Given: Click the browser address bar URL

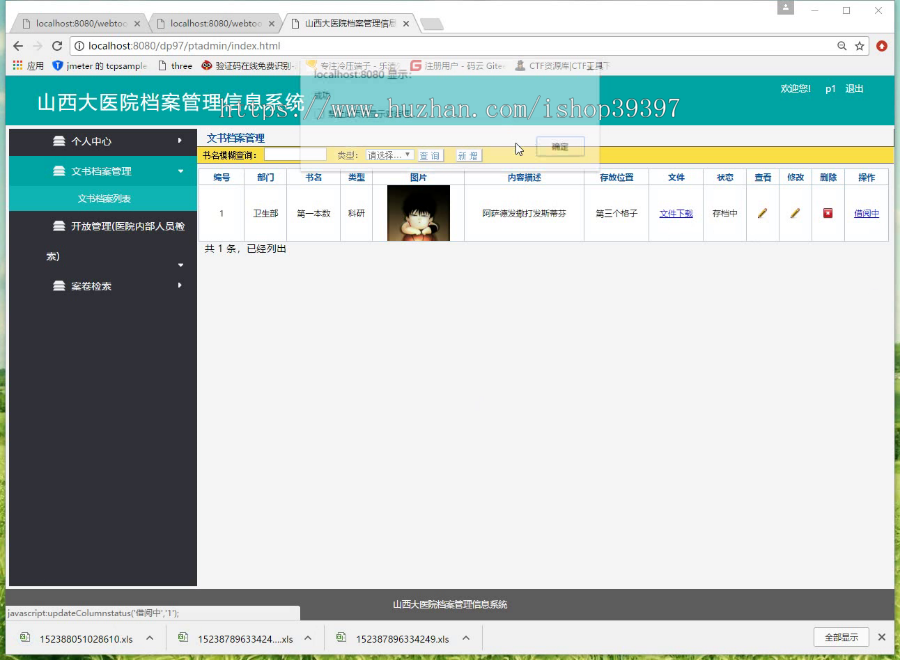Looking at the screenshot, I should click(x=184, y=46).
